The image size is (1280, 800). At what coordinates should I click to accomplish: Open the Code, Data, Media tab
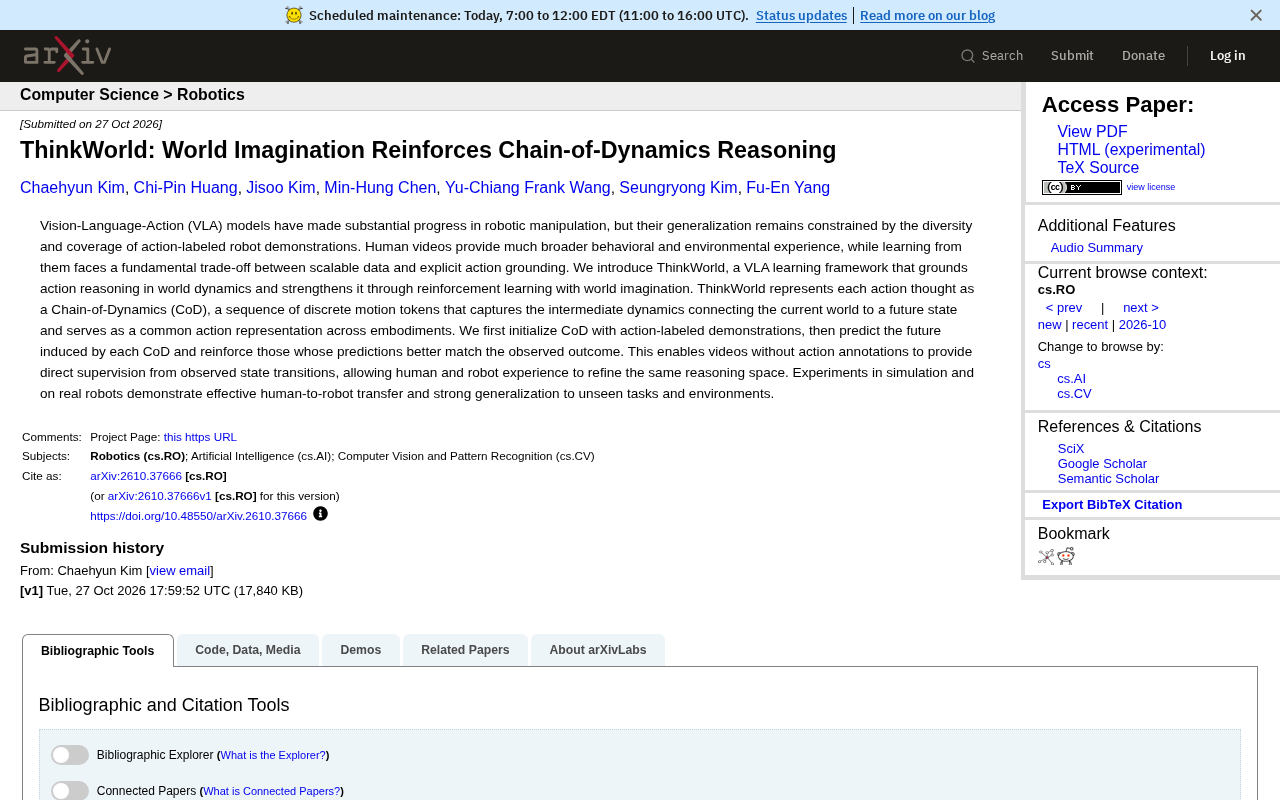coord(248,650)
